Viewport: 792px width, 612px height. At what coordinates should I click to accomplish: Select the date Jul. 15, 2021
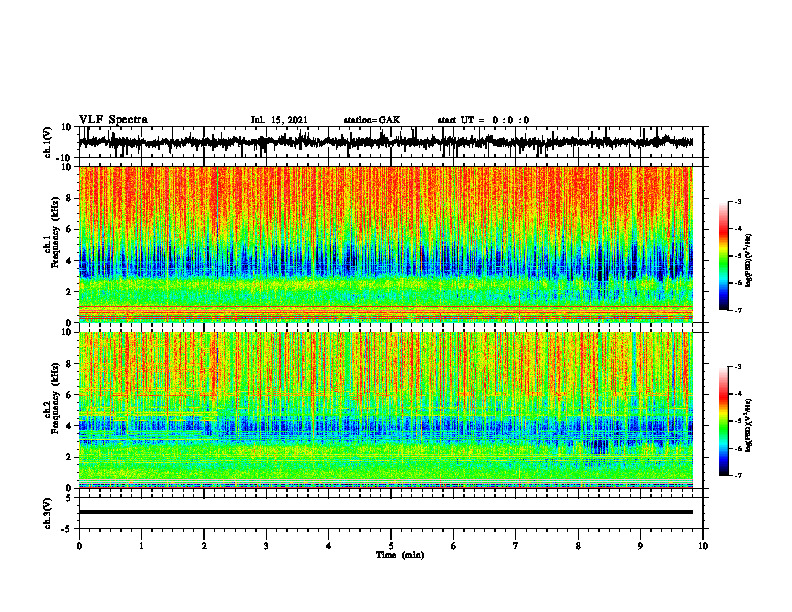point(279,120)
